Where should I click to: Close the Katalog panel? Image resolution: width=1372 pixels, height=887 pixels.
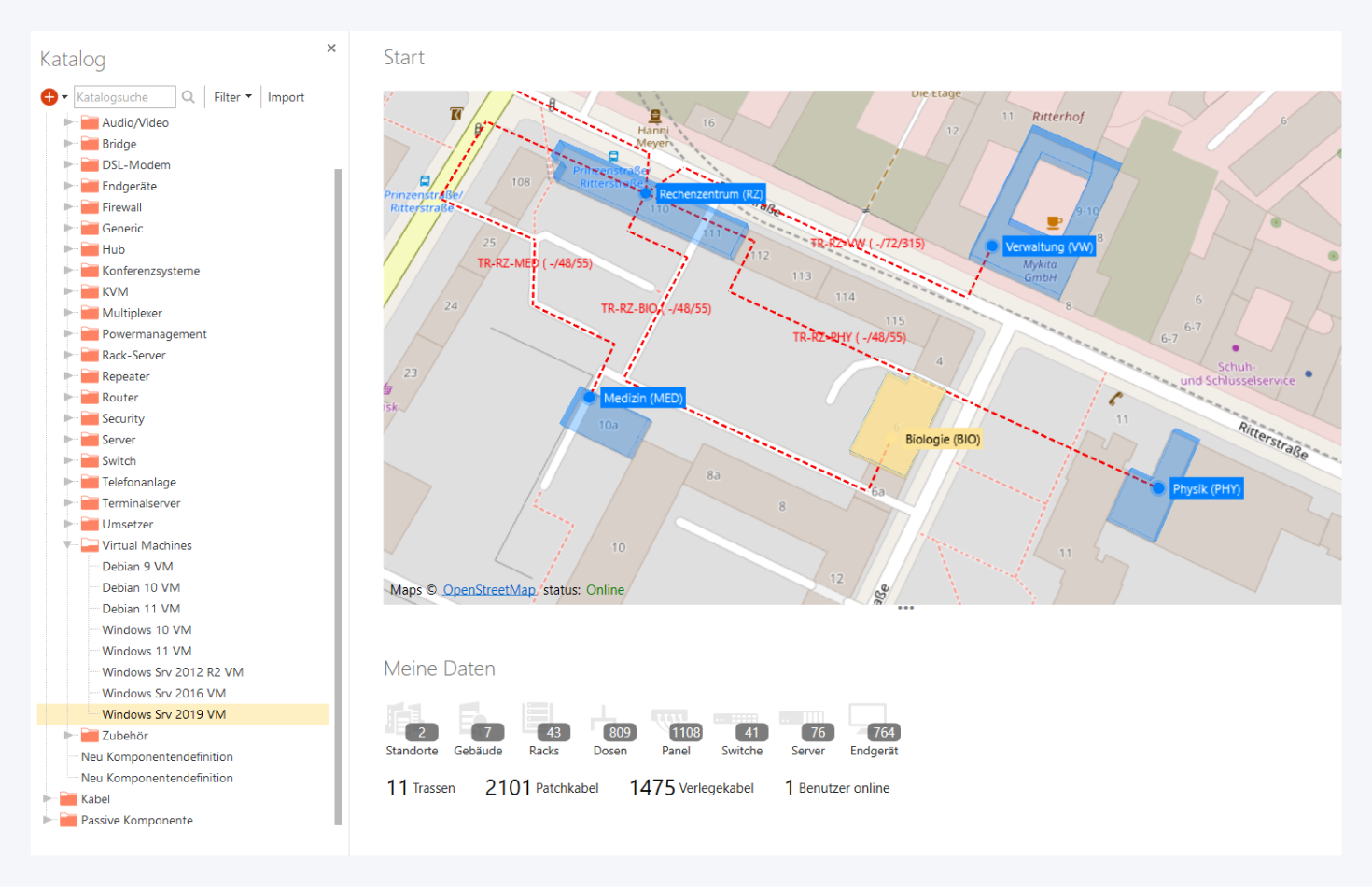[x=331, y=49]
